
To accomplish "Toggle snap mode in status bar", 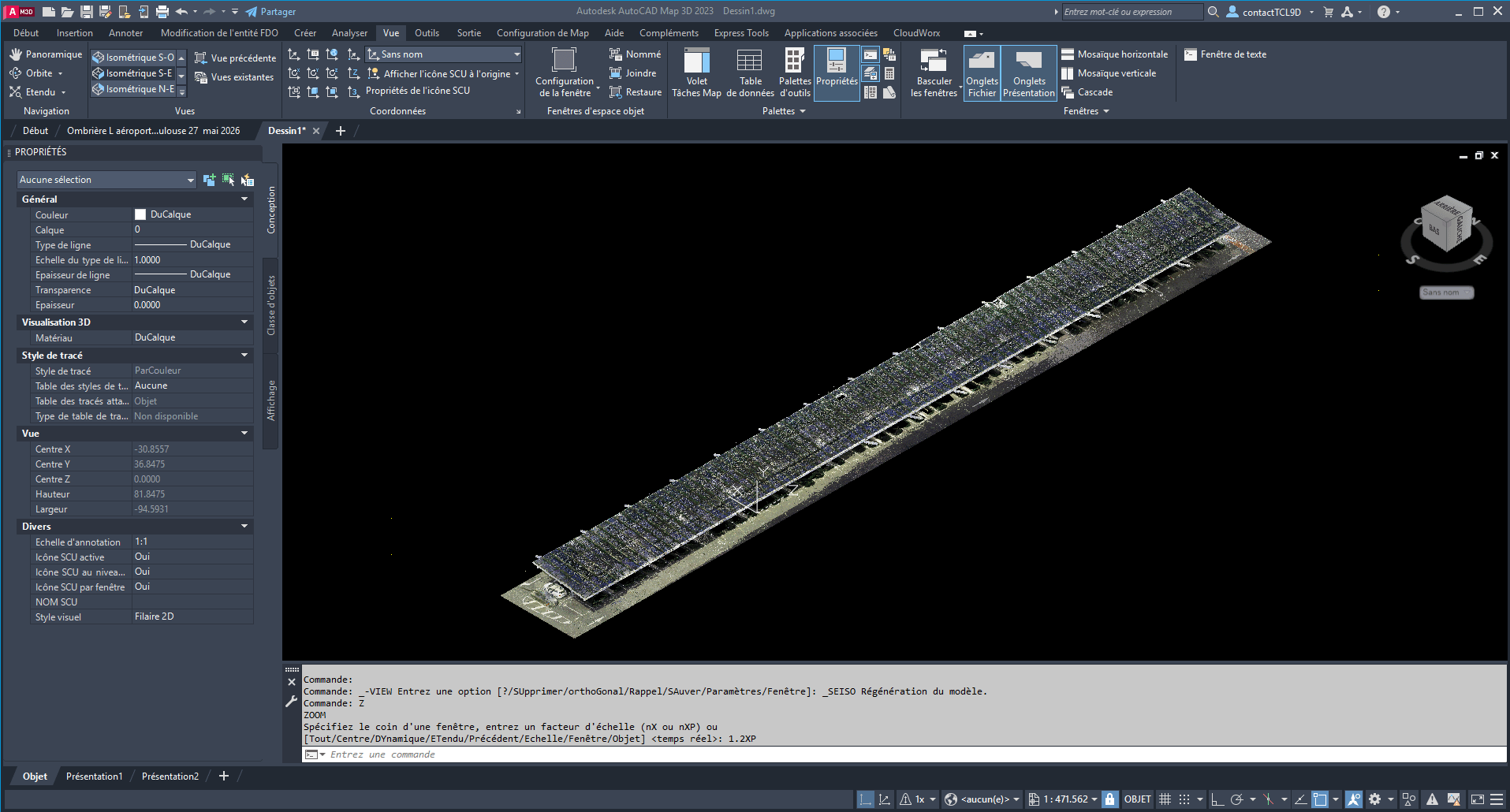I will click(x=1184, y=799).
